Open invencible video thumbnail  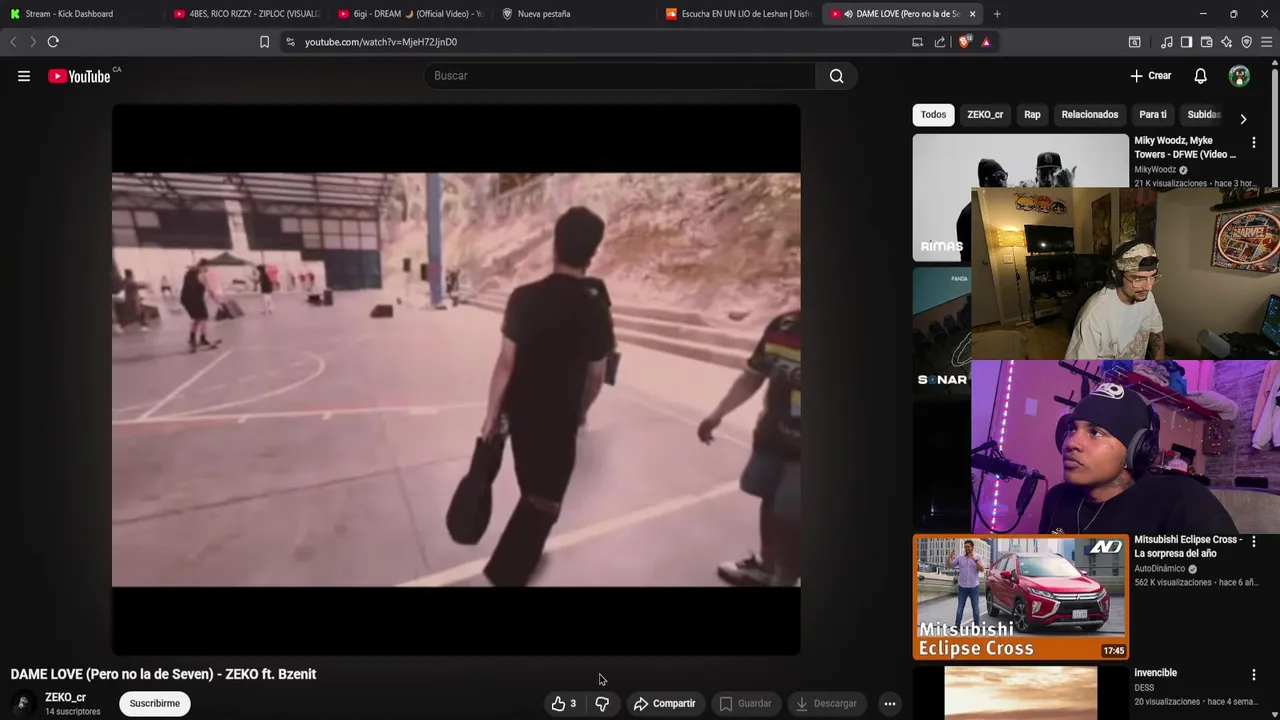coord(1020,693)
